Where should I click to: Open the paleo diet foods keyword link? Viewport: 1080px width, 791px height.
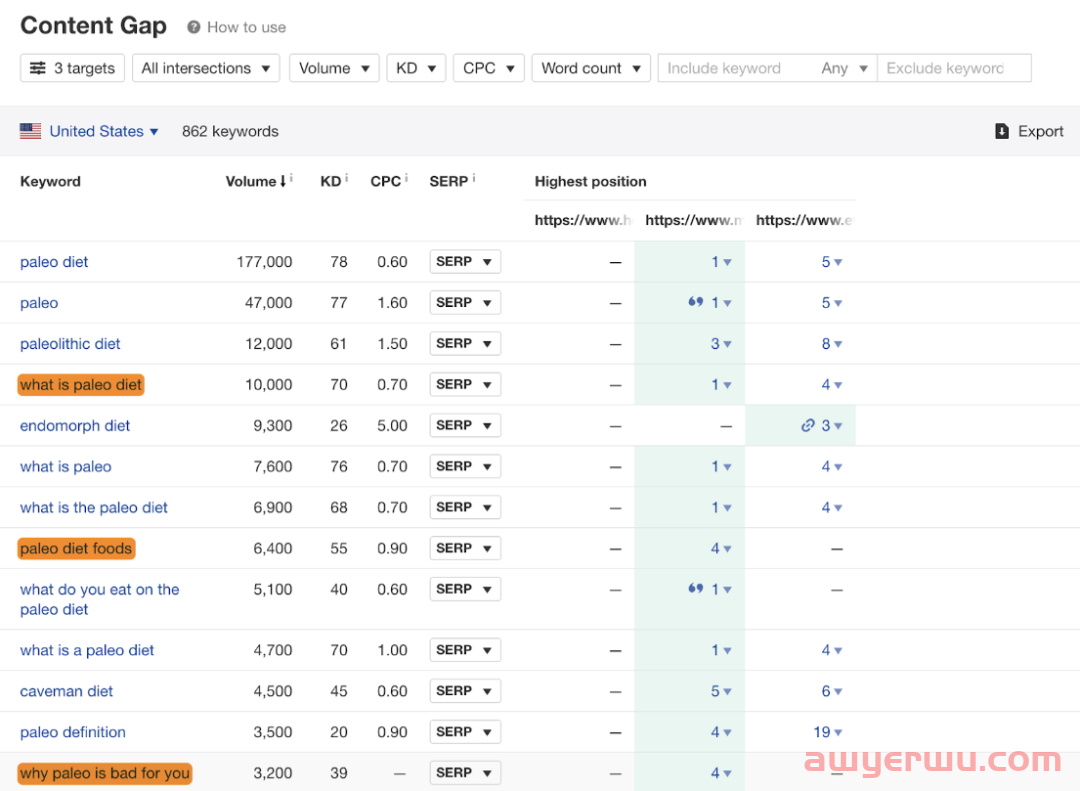tap(76, 548)
